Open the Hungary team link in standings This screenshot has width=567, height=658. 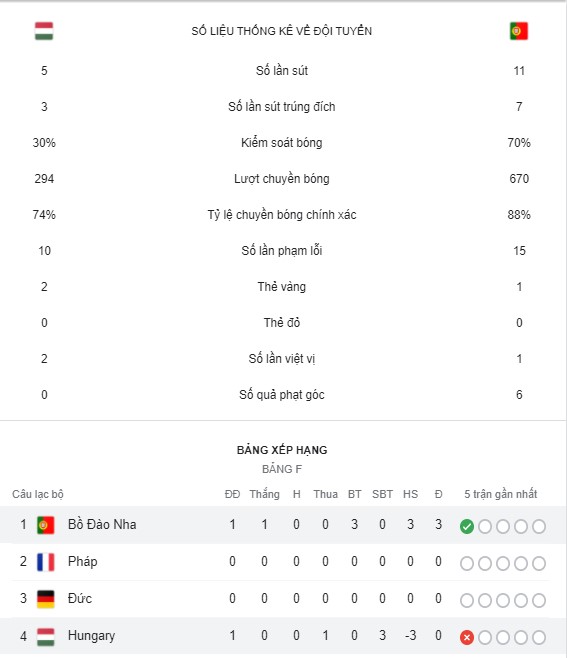91,636
